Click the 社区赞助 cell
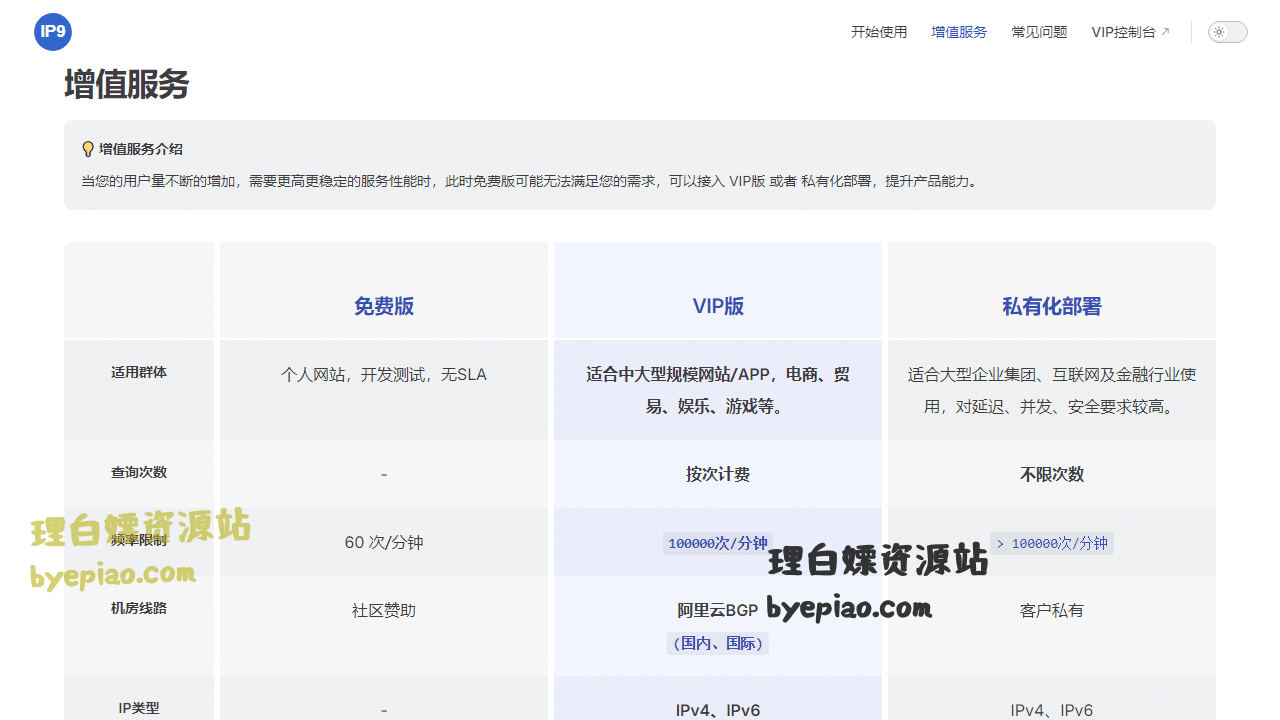The height and width of the screenshot is (720, 1280). [384, 610]
